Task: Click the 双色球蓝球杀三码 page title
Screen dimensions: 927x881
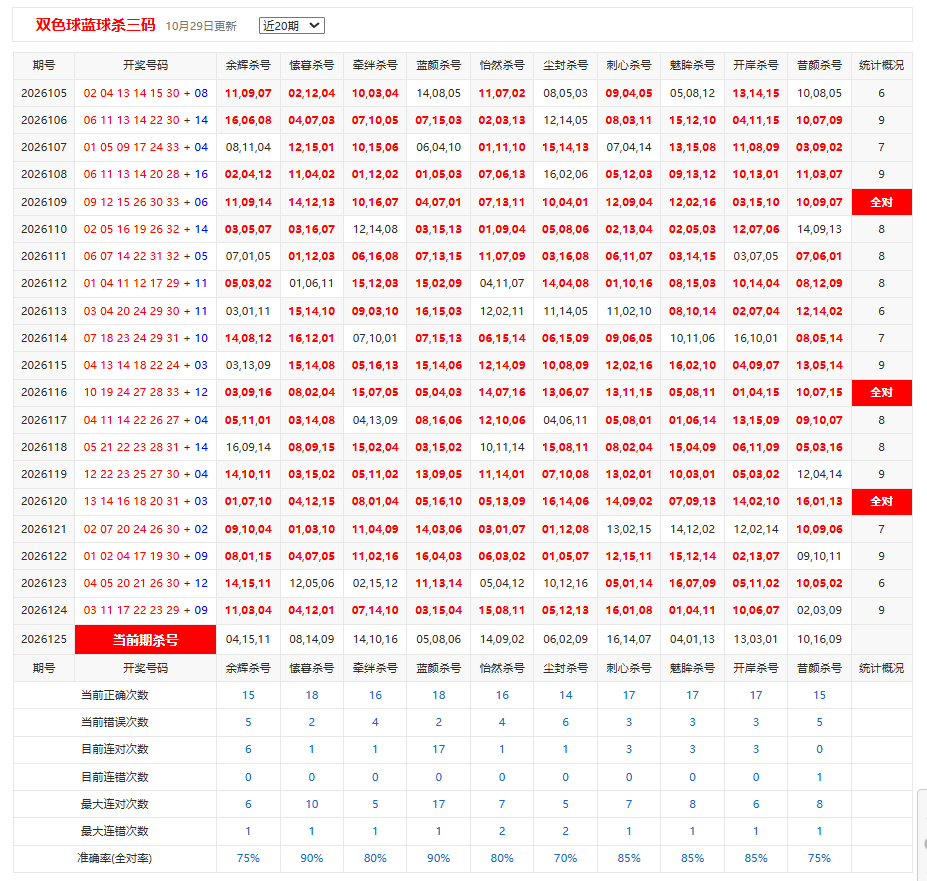Action: tap(95, 25)
